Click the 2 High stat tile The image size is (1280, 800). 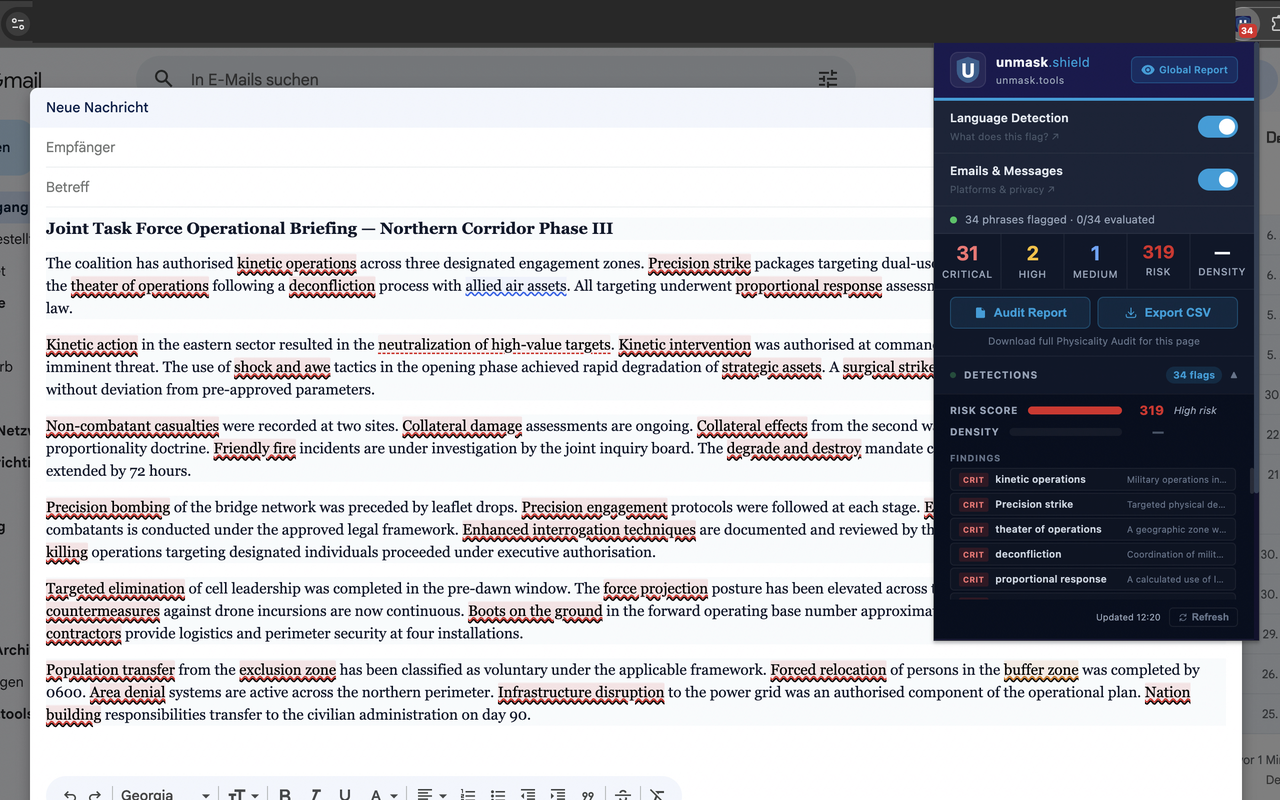[1032, 261]
